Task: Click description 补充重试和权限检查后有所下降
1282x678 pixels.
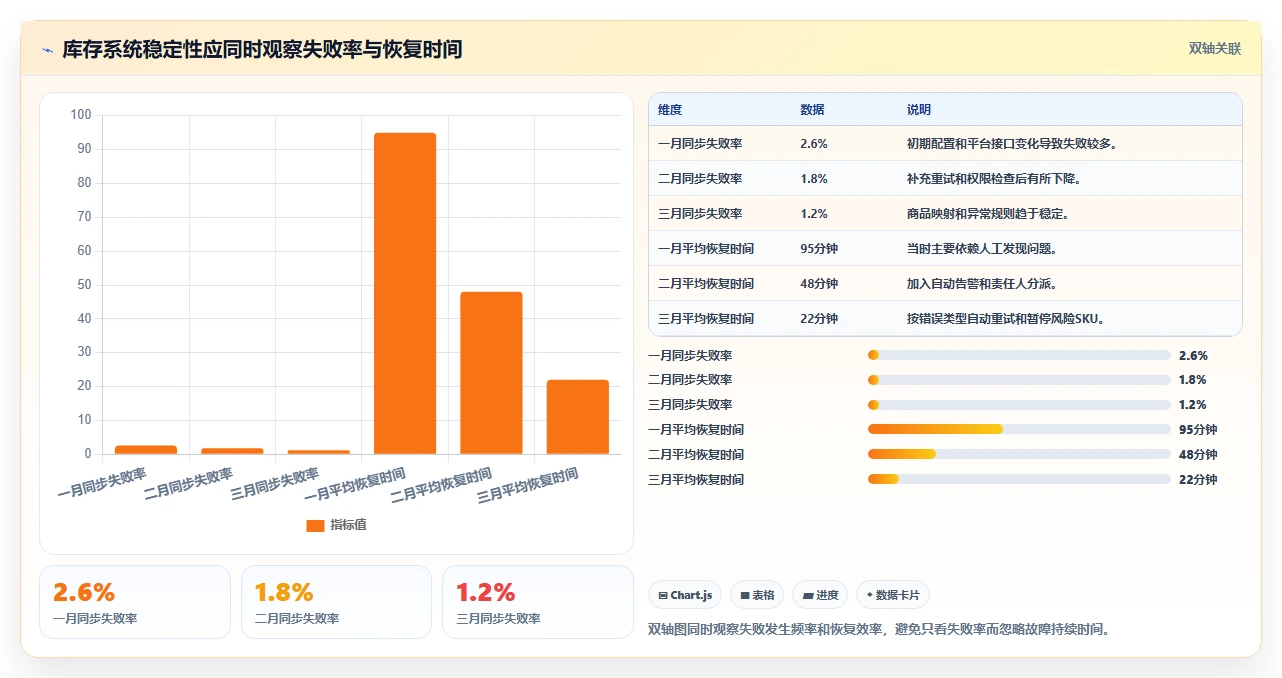Action: tap(994, 179)
